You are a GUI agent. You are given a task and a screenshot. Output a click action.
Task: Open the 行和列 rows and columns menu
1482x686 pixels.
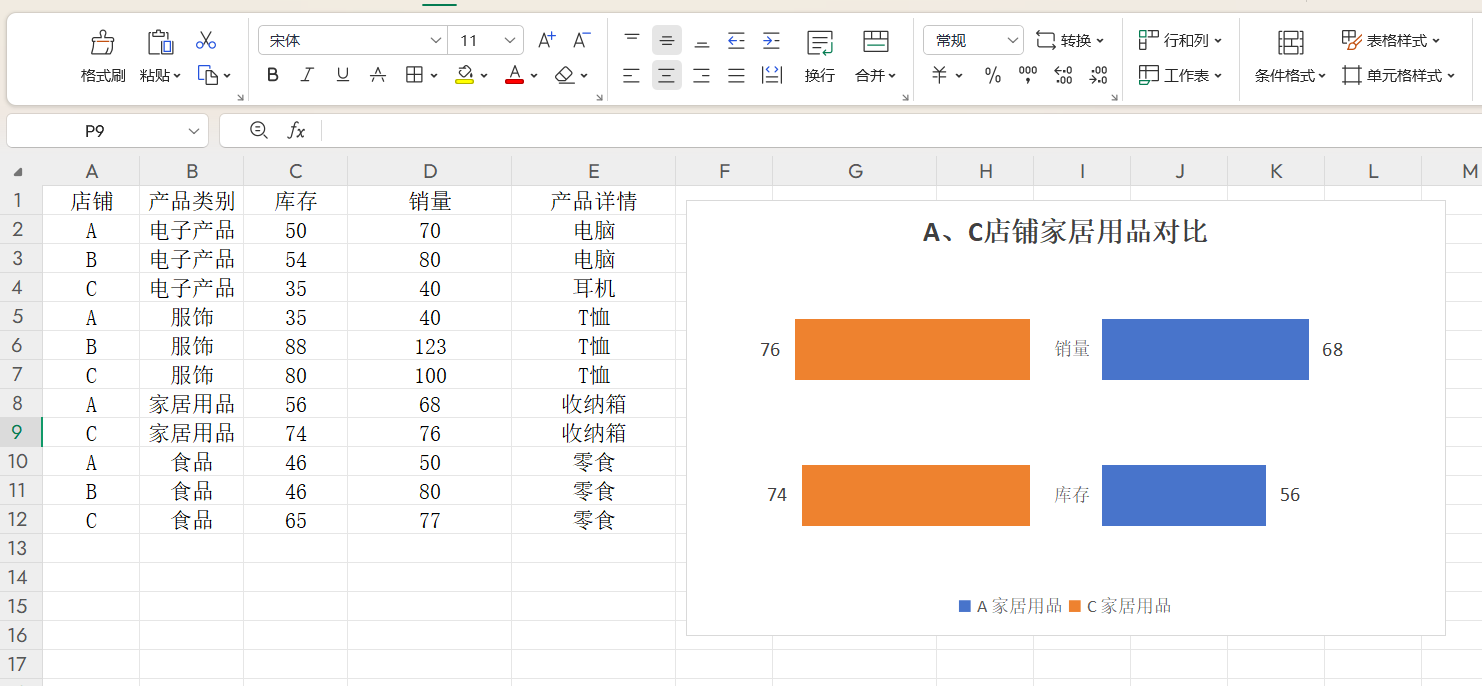(1181, 40)
